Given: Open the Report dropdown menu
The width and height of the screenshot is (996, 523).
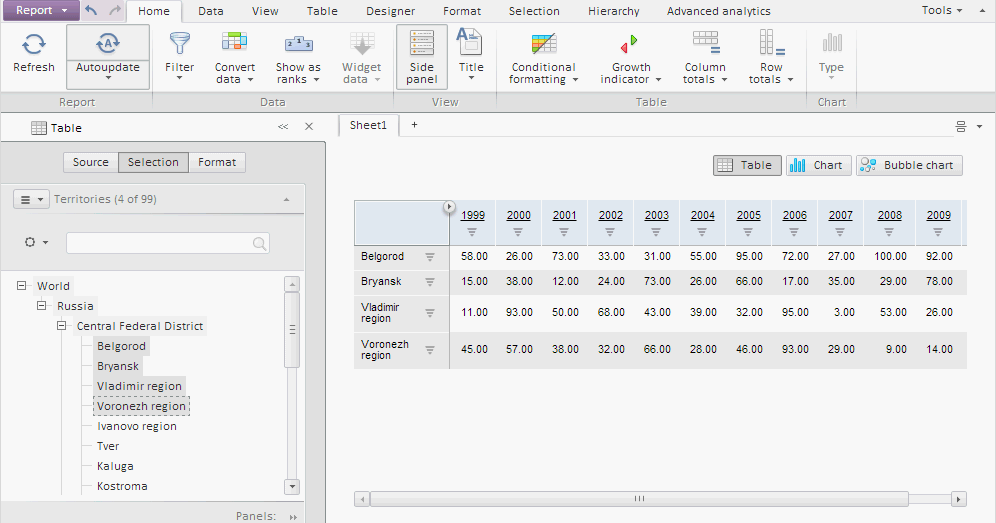Looking at the screenshot, I should tap(40, 11).
